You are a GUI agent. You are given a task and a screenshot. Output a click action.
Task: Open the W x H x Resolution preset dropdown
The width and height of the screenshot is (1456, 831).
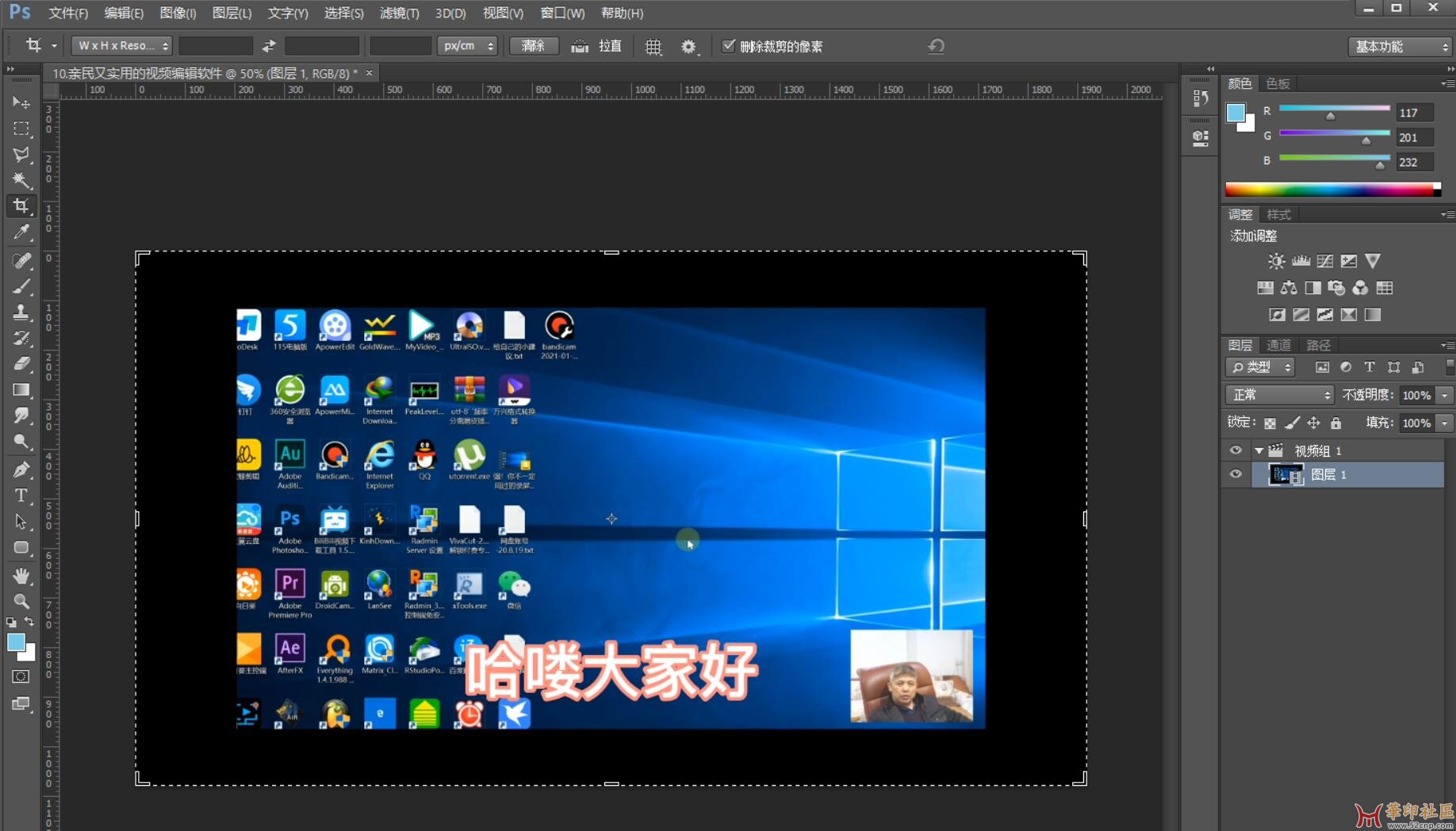click(x=121, y=46)
